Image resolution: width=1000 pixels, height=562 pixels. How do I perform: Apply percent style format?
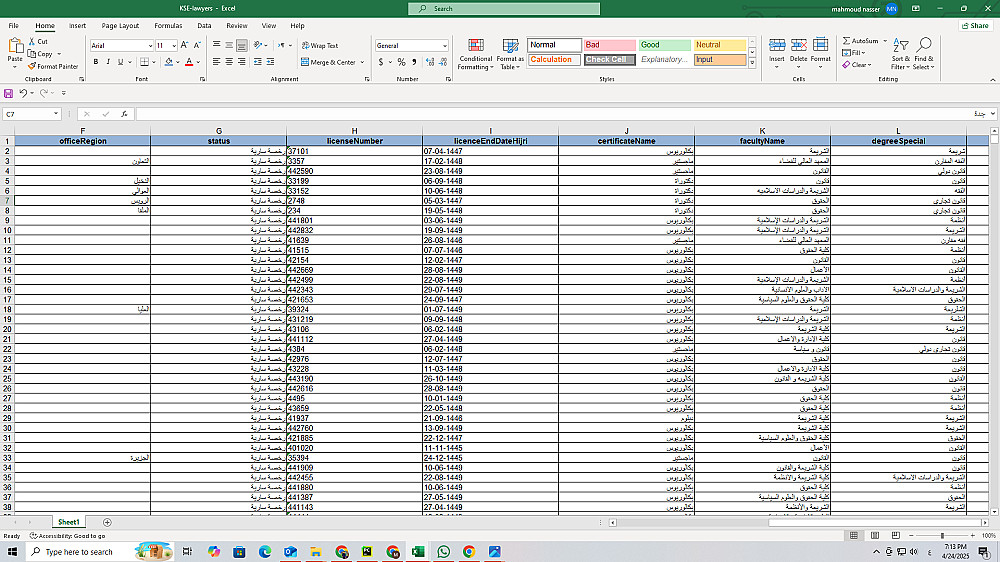coord(401,62)
